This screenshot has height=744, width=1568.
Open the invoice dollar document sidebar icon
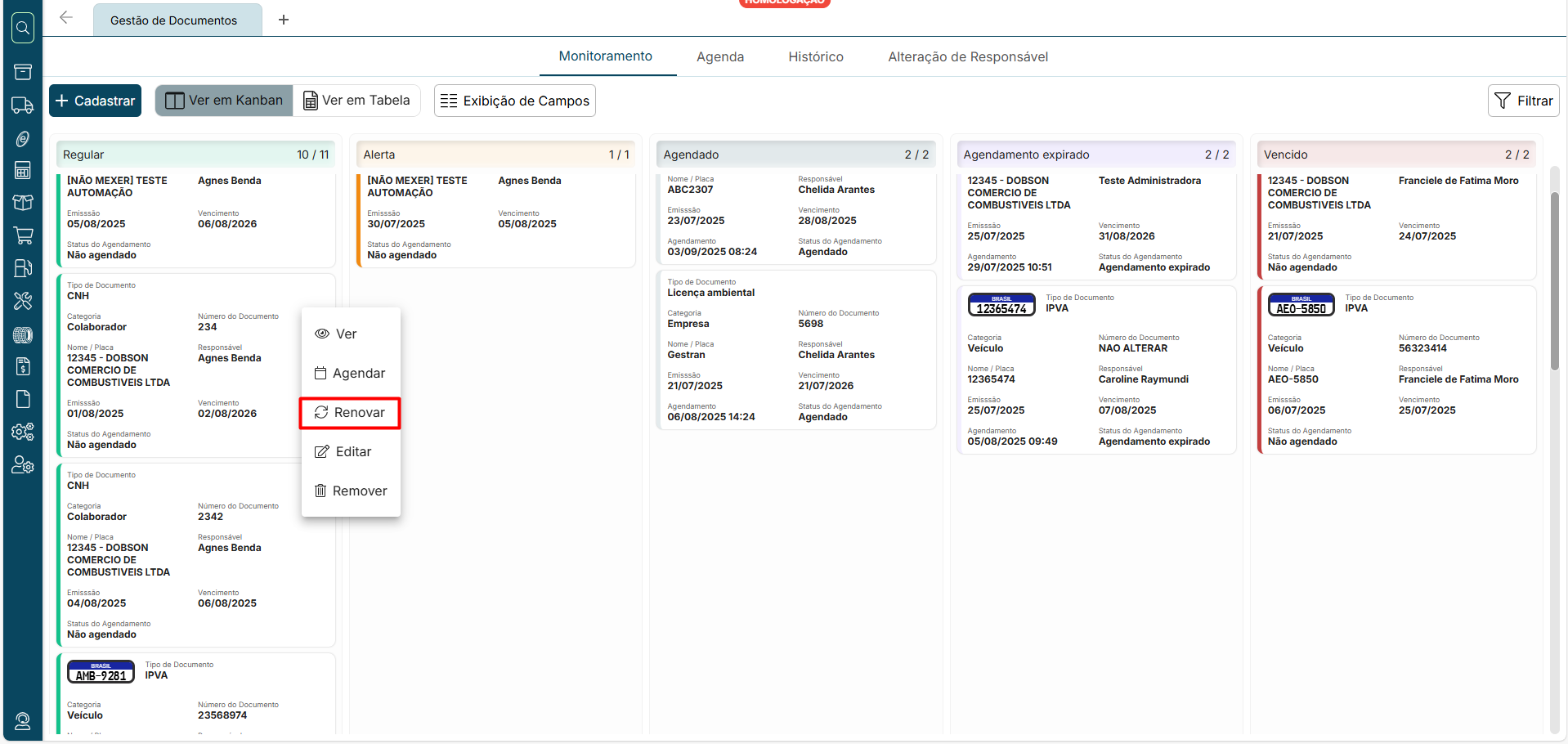pos(23,366)
